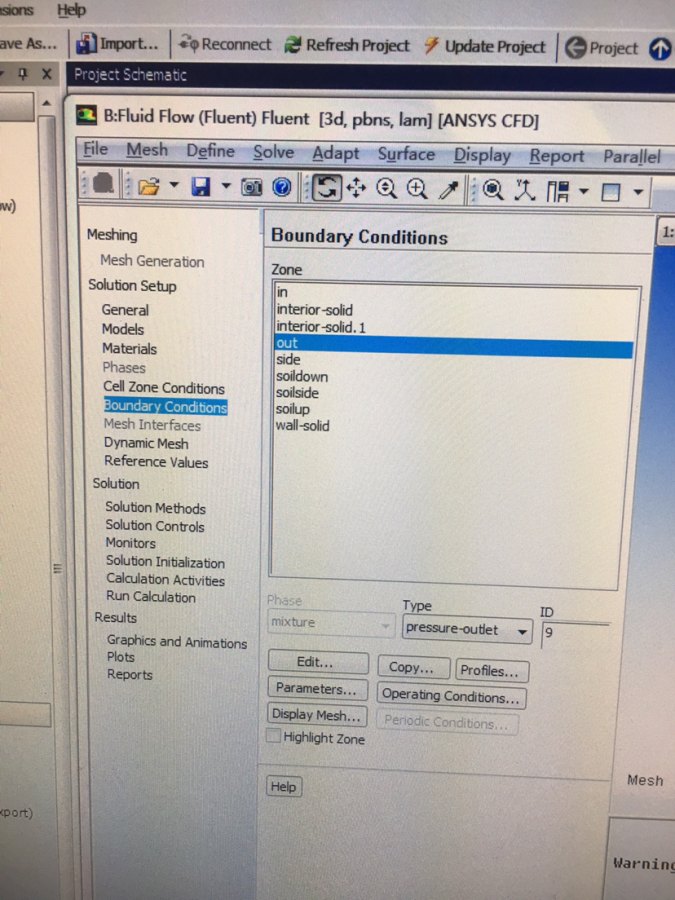This screenshot has width=675, height=900.
Task: Close the Workbench side panel
Action: click(x=47, y=73)
